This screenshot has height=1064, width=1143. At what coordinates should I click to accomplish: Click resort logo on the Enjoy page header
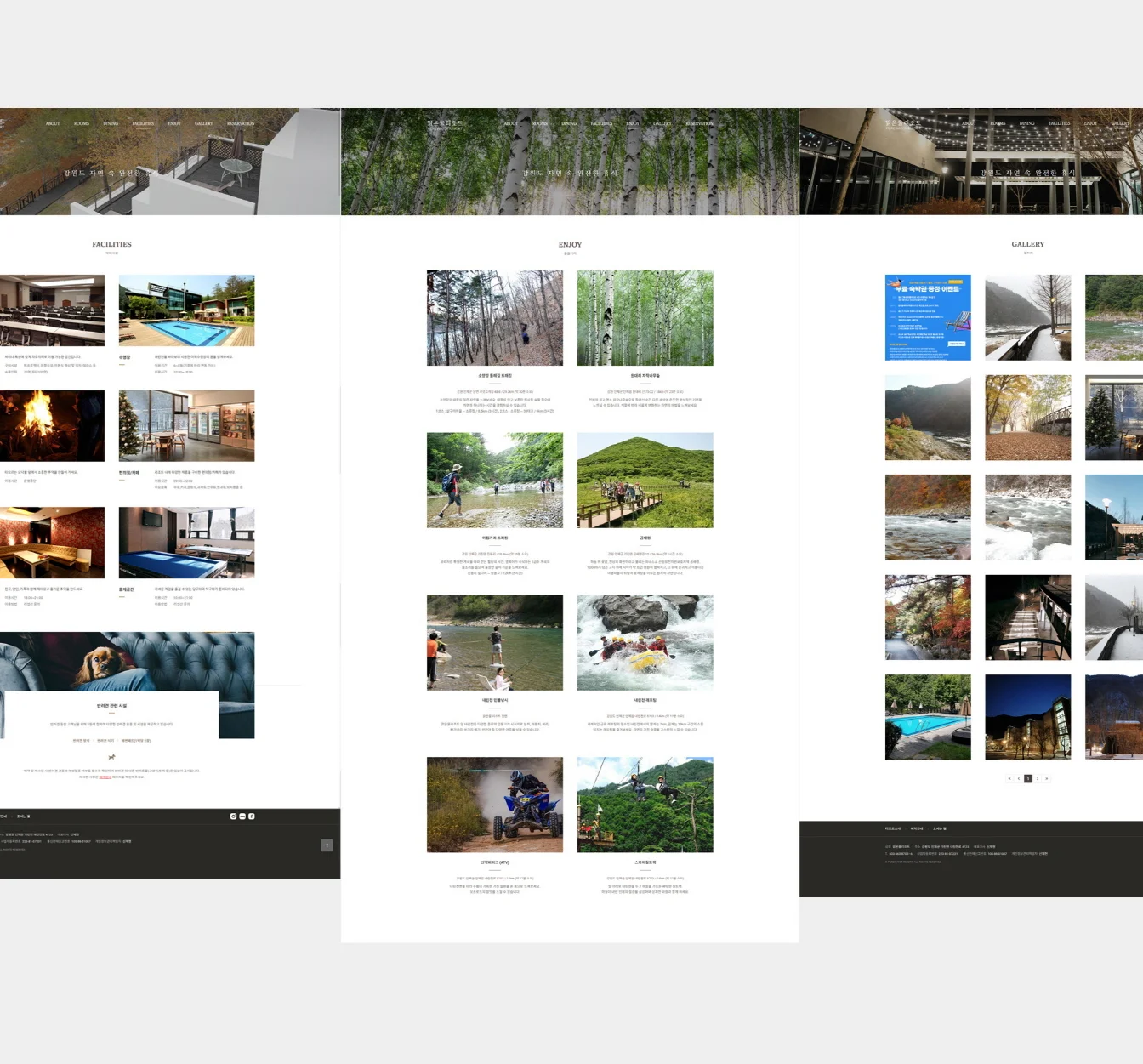pyautogui.click(x=445, y=124)
